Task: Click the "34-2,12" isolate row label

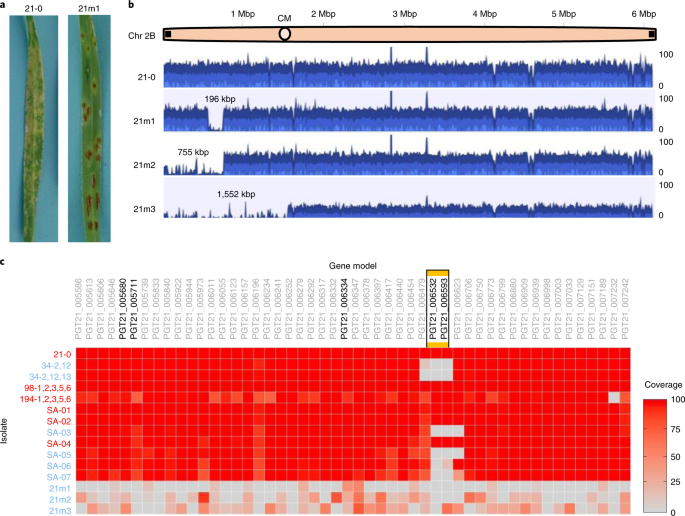Action: [56, 366]
